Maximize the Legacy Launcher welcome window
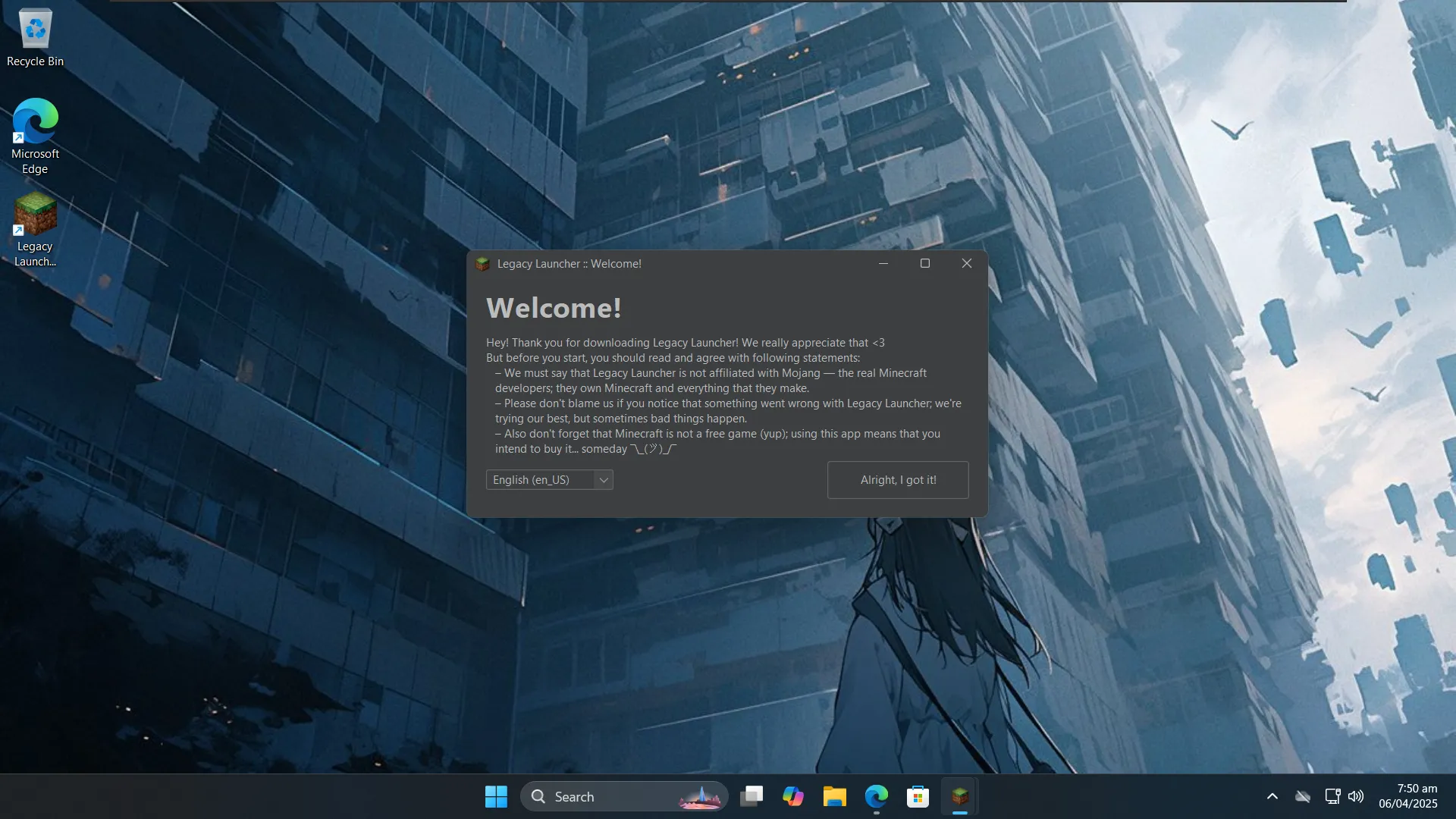1456x819 pixels. 925,263
